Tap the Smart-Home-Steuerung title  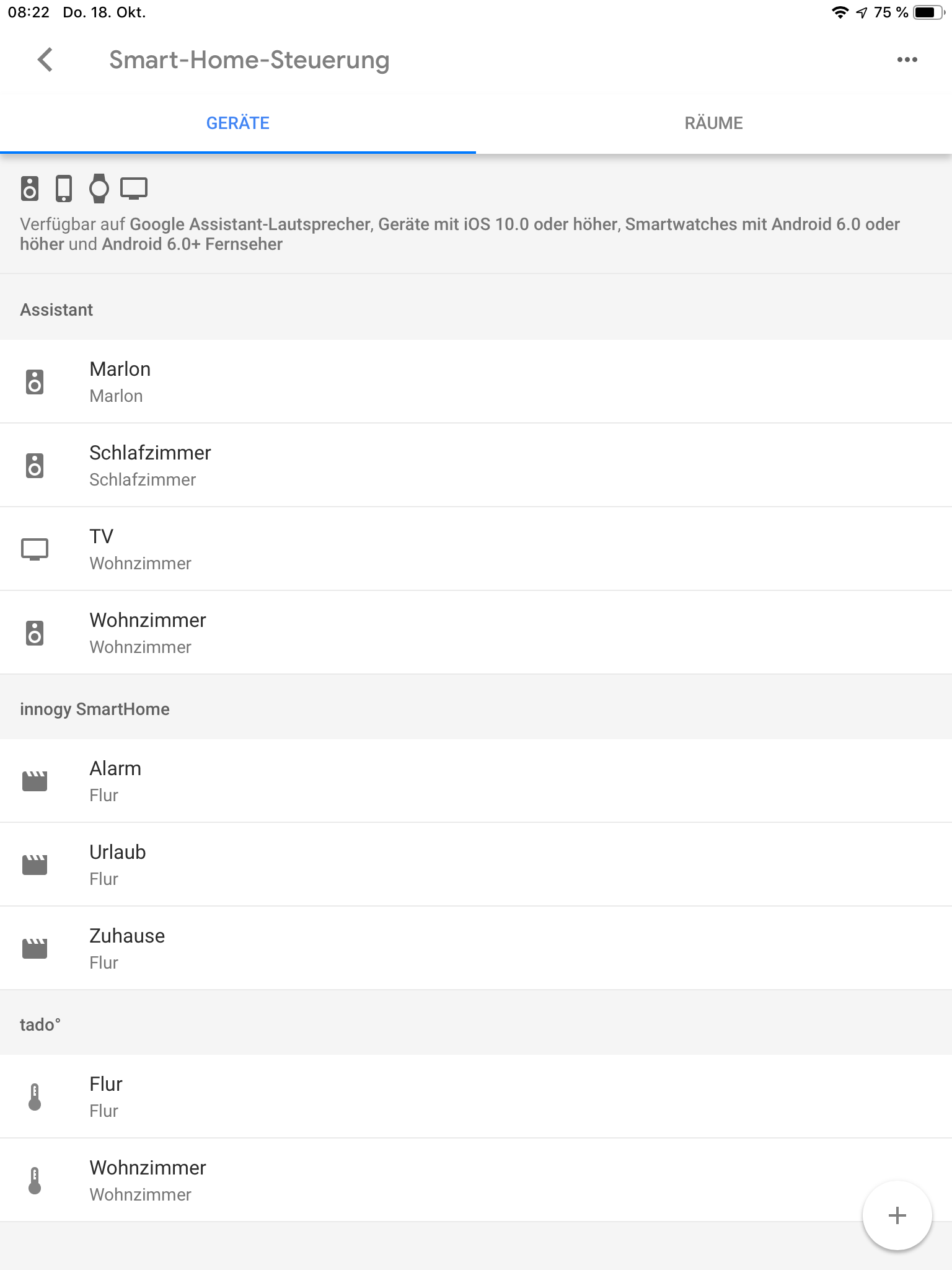249,60
